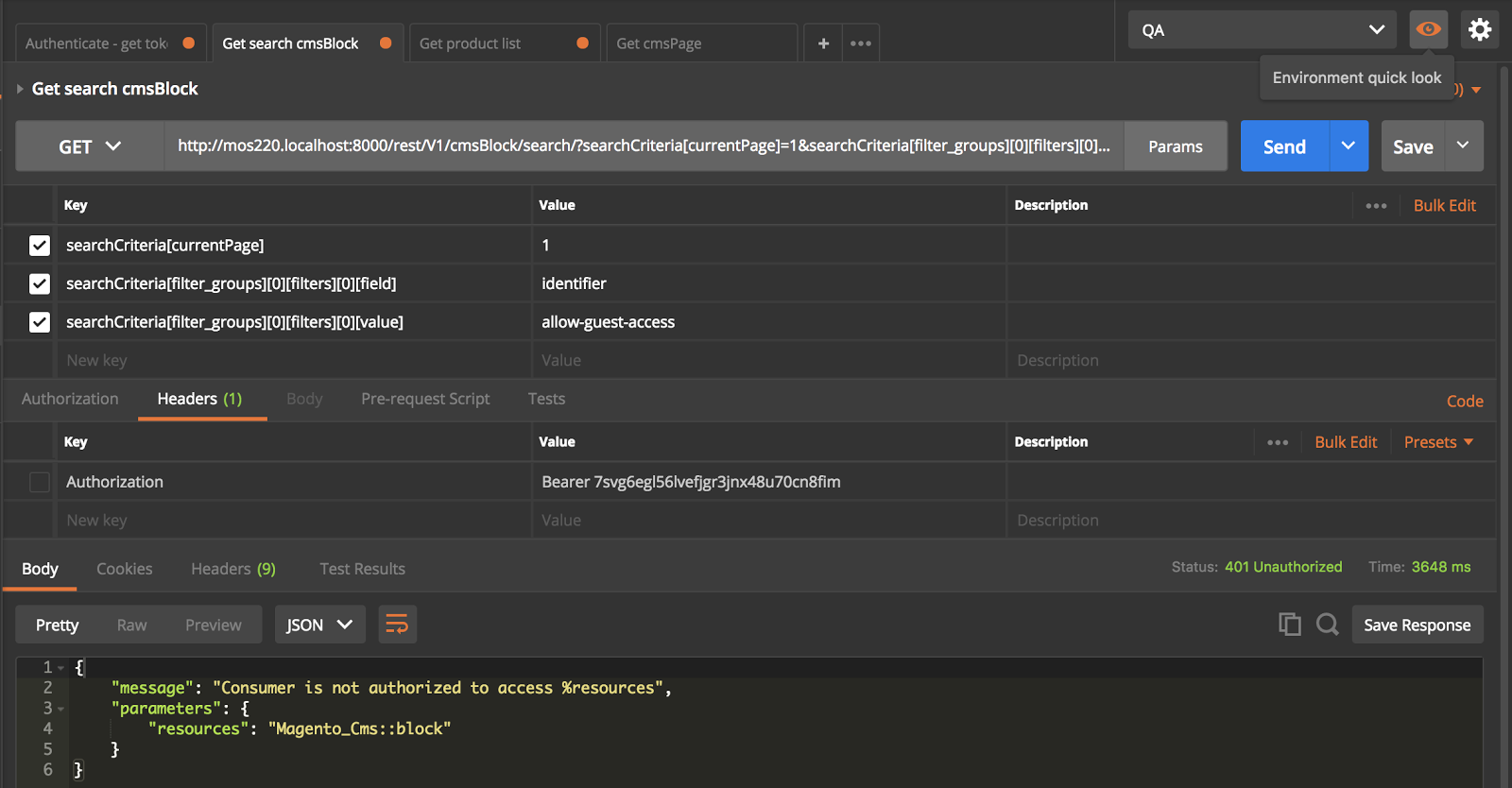This screenshot has width=1512, height=788.
Task: Edit the Bearer token header value
Action: (768, 482)
